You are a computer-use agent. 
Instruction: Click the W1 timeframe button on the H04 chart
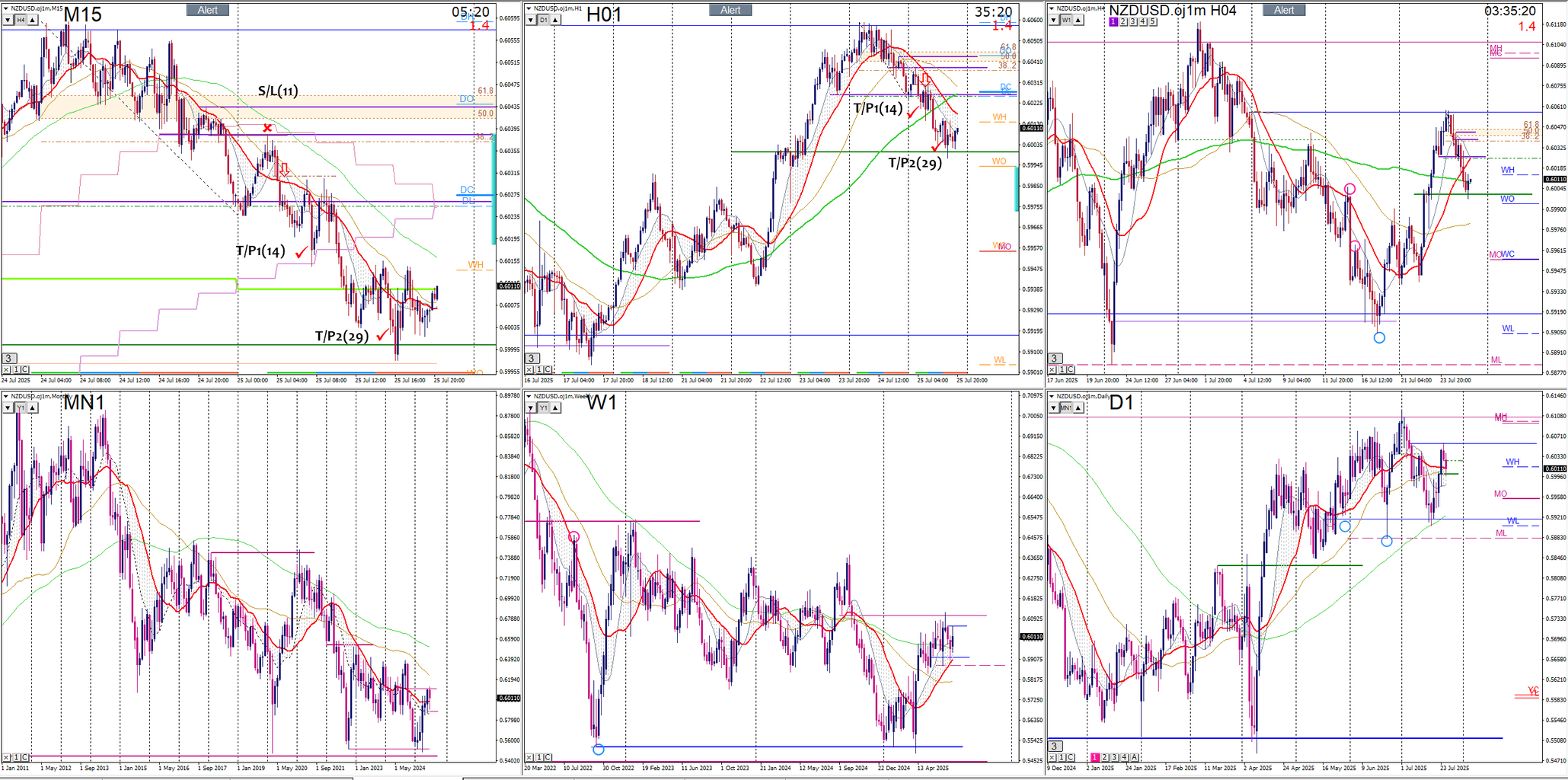click(x=1066, y=20)
